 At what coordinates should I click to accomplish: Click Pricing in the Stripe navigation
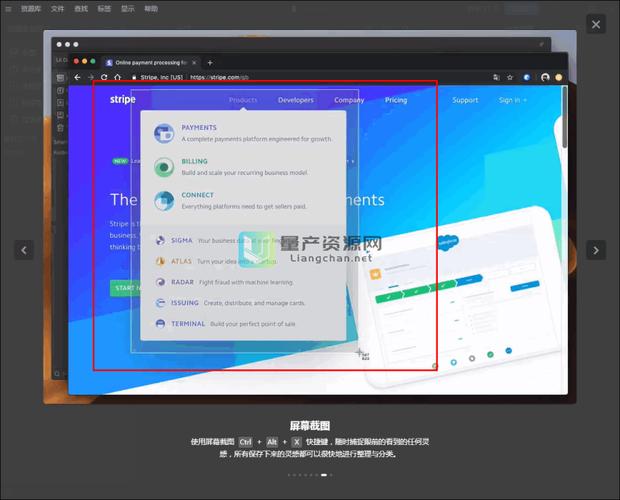click(396, 100)
